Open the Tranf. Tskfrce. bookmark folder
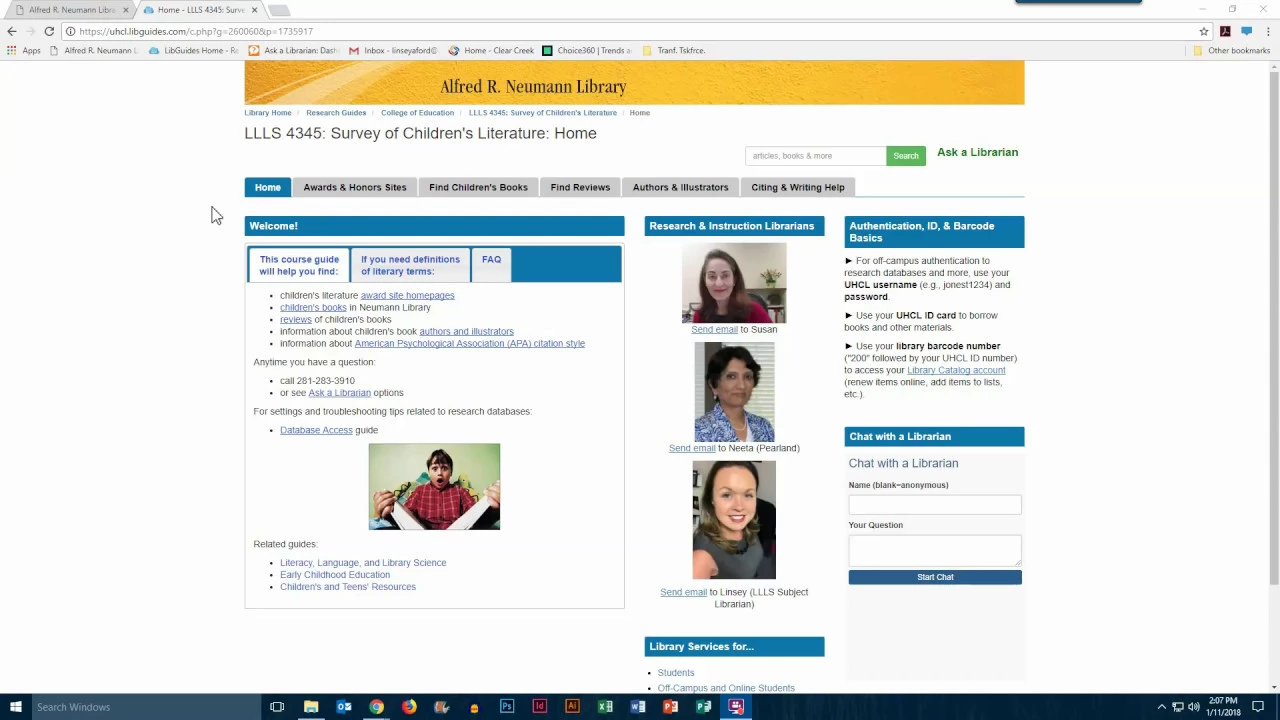The image size is (1280, 720). pos(674,50)
